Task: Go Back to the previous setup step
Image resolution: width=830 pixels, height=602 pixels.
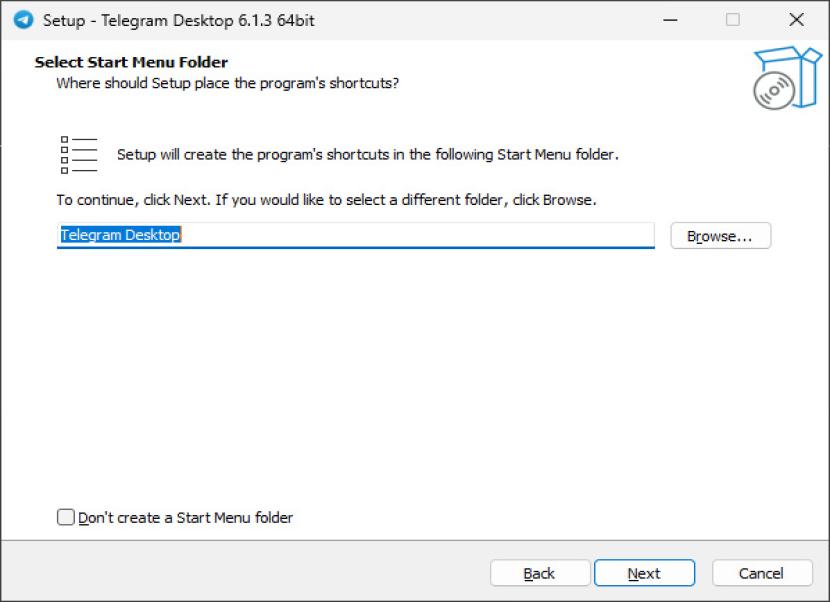Action: 539,573
